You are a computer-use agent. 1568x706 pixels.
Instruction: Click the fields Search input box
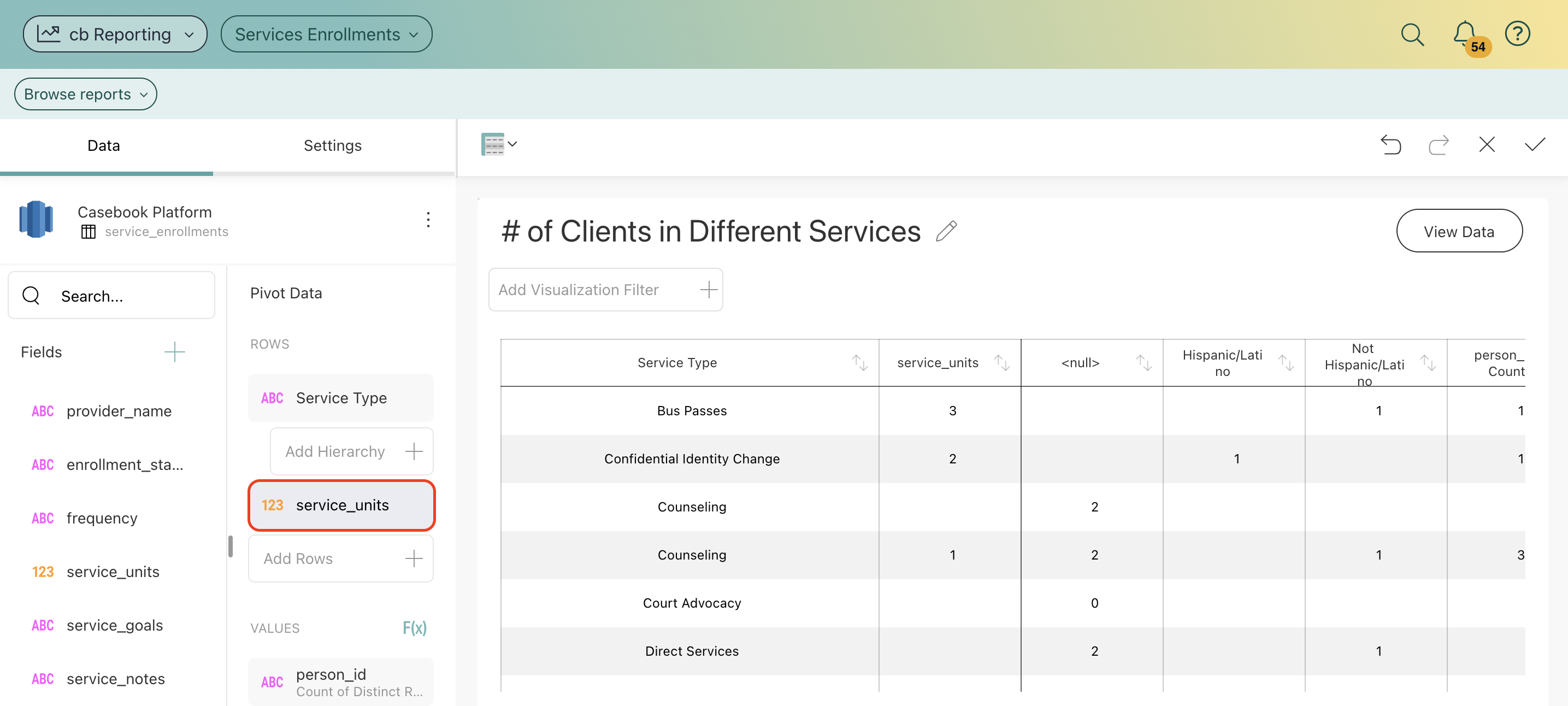[x=111, y=296]
